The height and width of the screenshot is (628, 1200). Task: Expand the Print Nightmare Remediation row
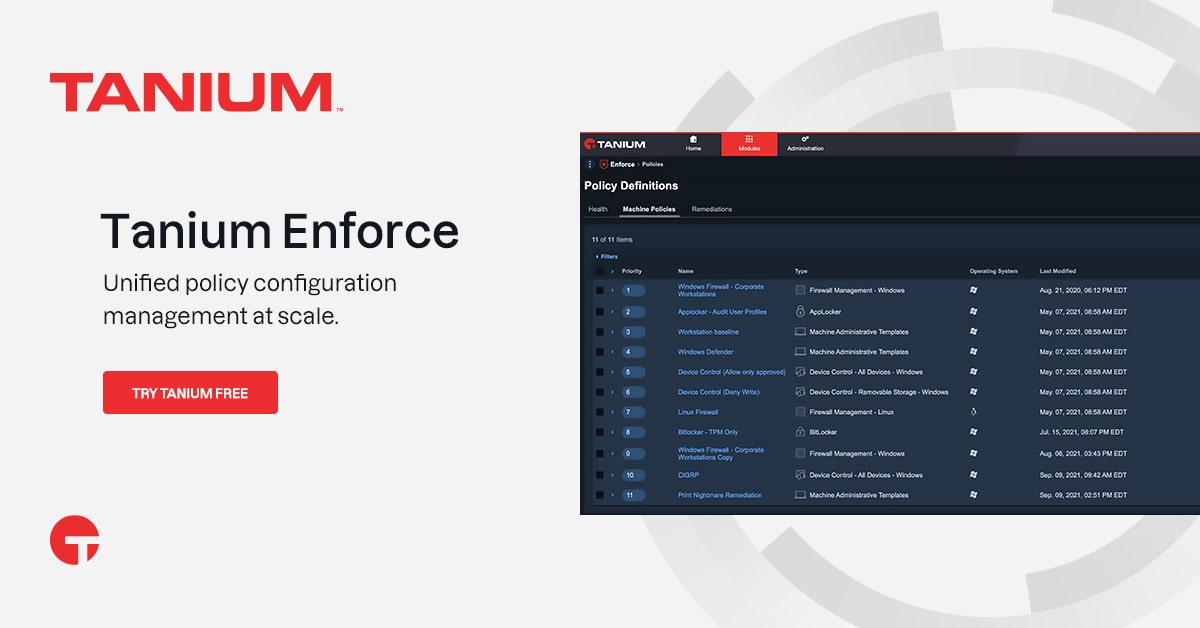pos(612,494)
